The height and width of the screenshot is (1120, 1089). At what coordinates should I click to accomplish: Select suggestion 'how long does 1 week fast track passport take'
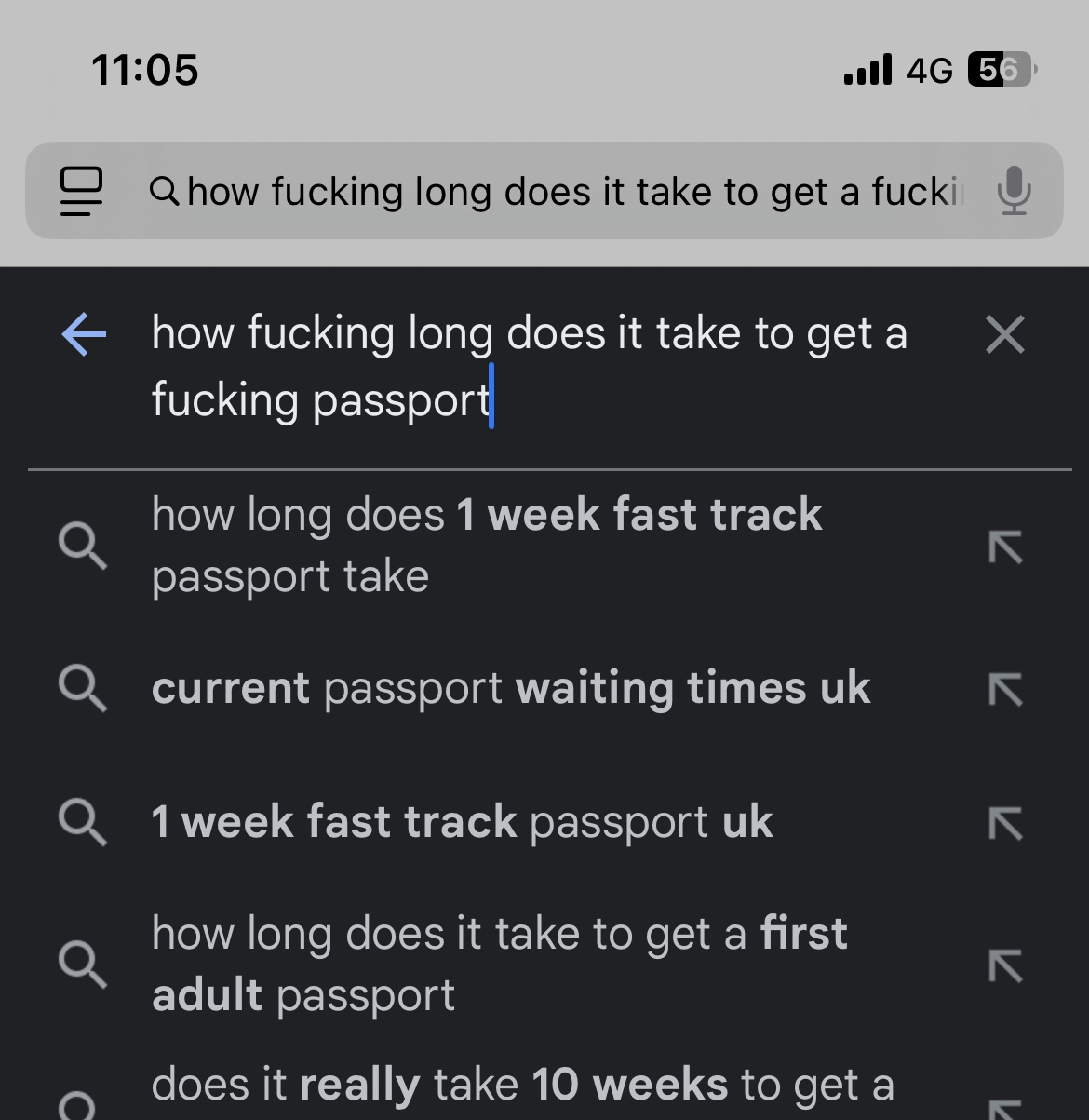(x=487, y=545)
